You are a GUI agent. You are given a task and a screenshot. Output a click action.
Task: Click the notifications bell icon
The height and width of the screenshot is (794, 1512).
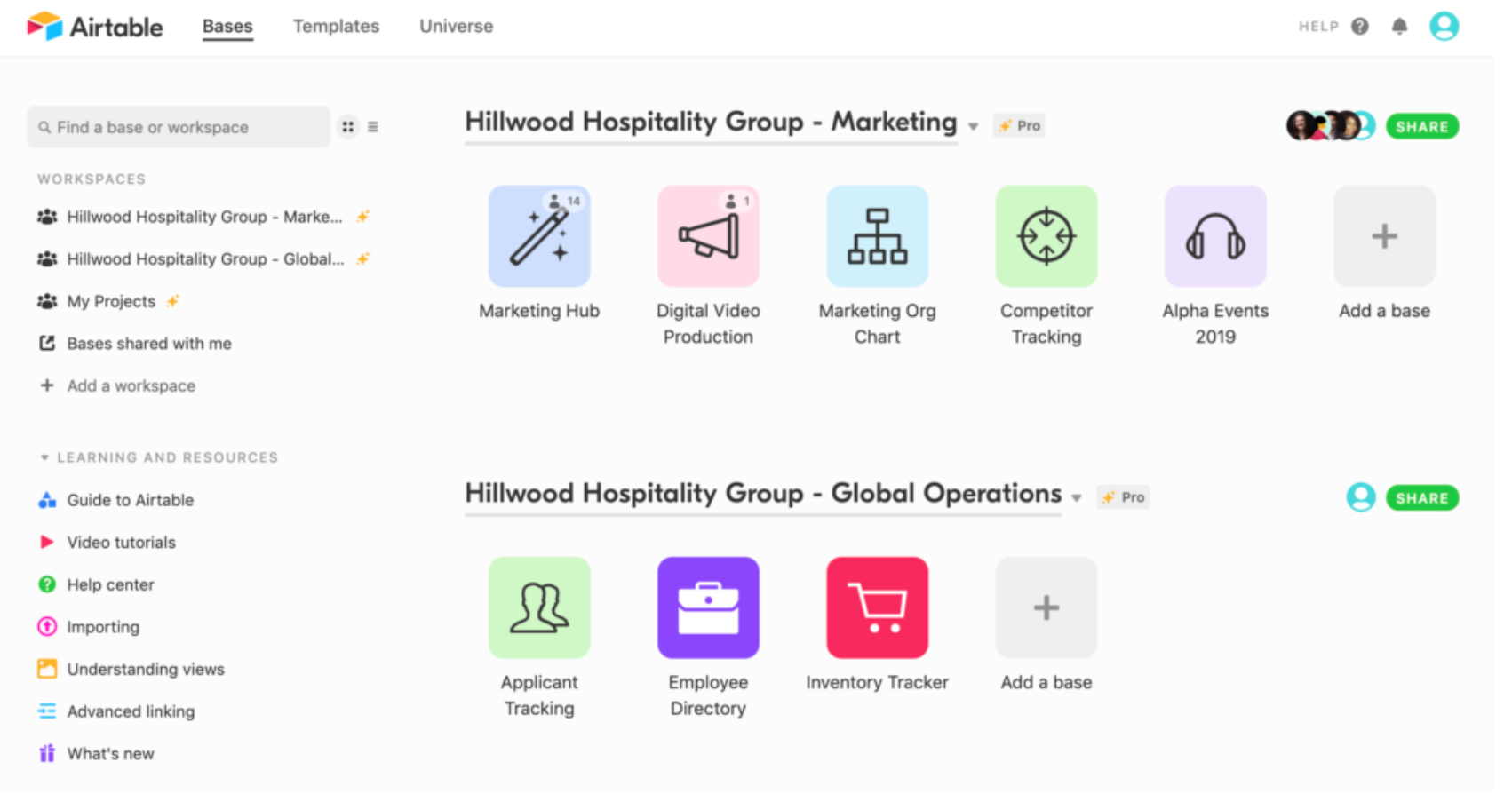[x=1399, y=27]
